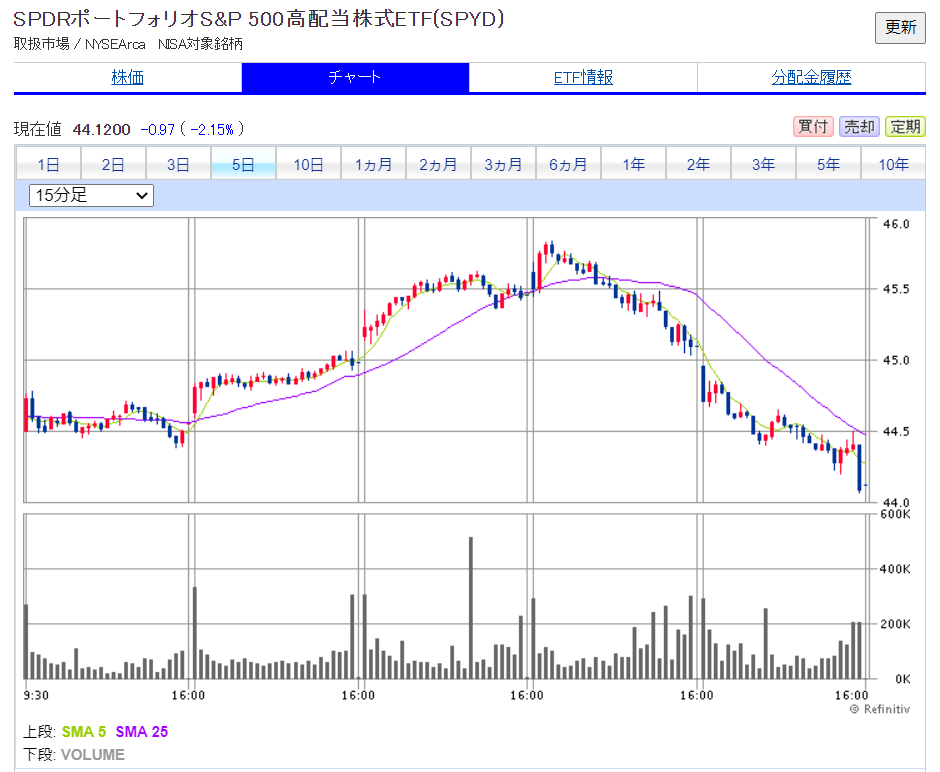Screen dimensions: 940x772
Task: Click the 買付 buy button
Action: click(x=813, y=126)
